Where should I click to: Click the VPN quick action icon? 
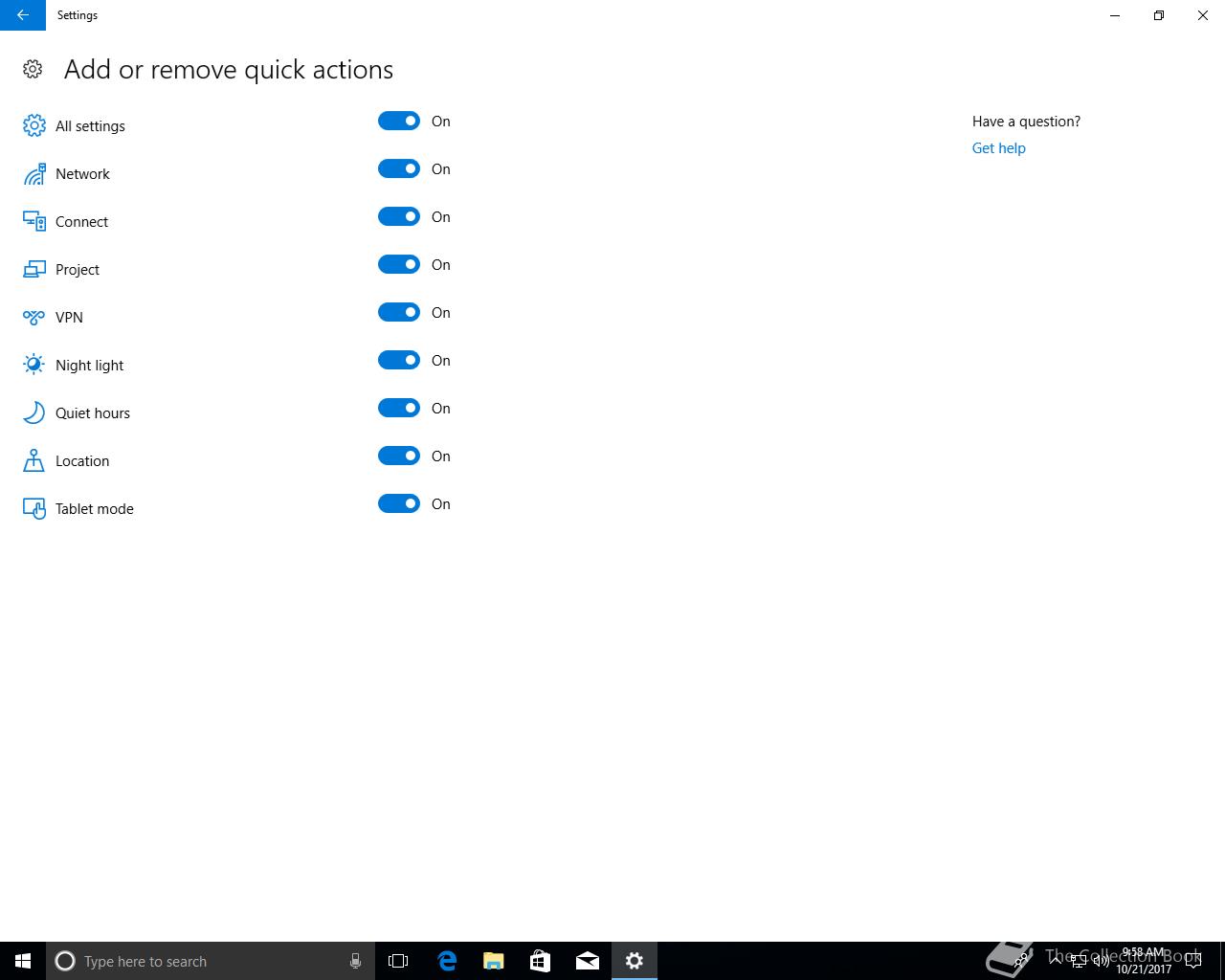pos(34,317)
